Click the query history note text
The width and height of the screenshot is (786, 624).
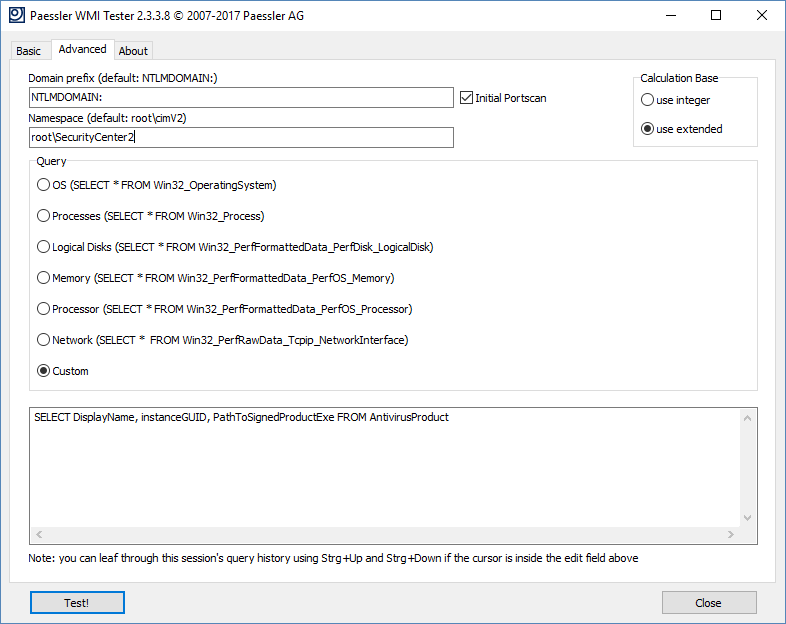click(333, 558)
